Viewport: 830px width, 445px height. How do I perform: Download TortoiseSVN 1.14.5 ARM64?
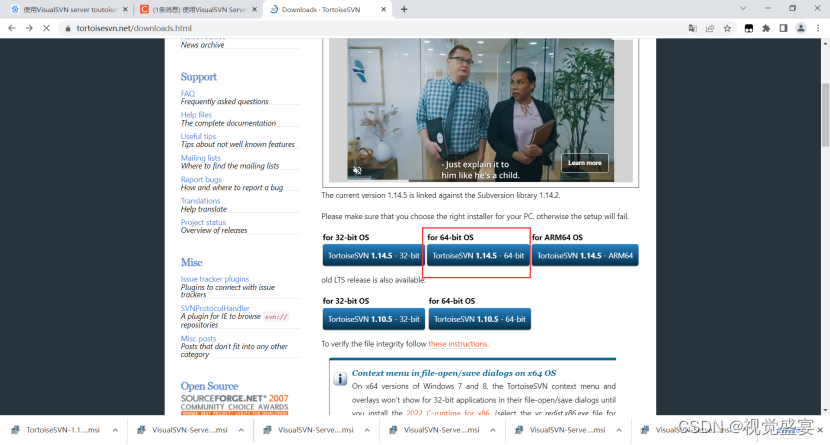pos(585,256)
